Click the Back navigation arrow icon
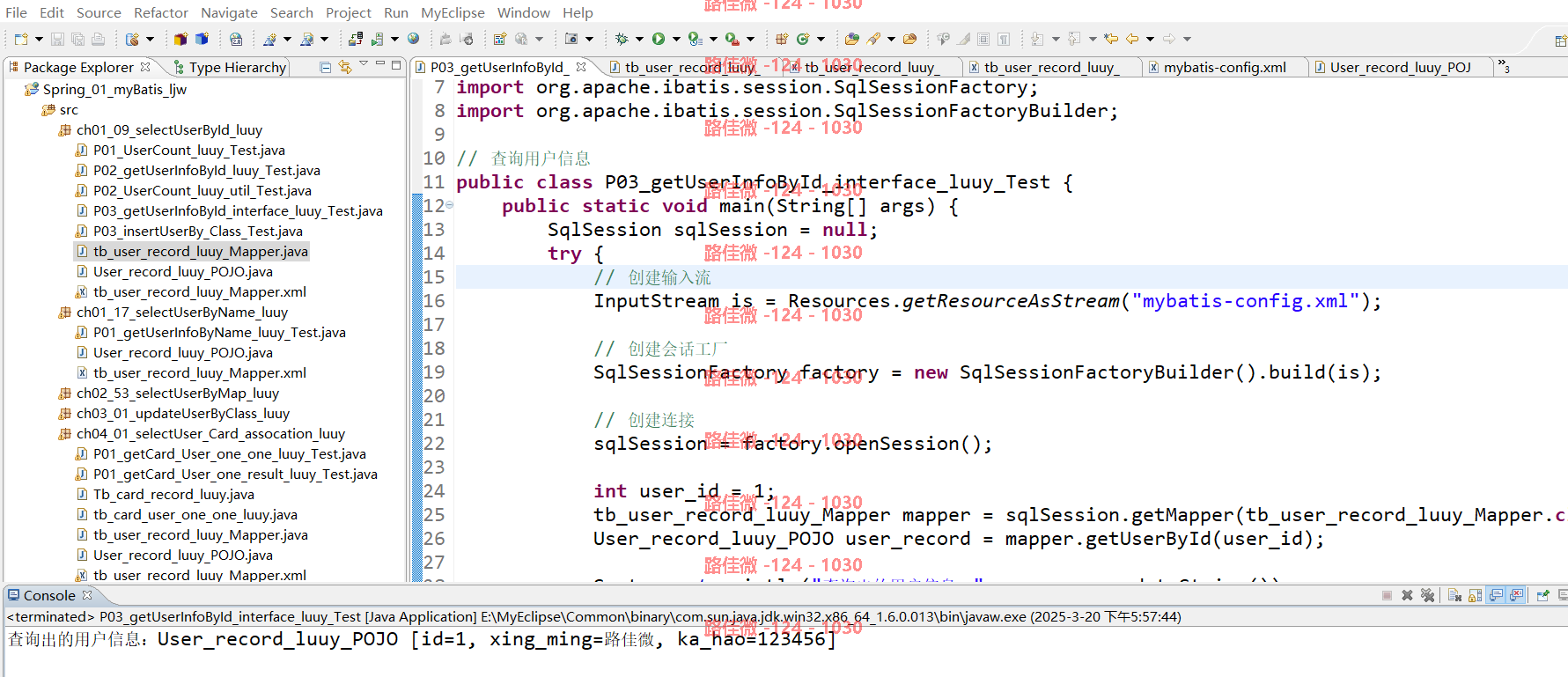The width and height of the screenshot is (1568, 677). [1132, 39]
